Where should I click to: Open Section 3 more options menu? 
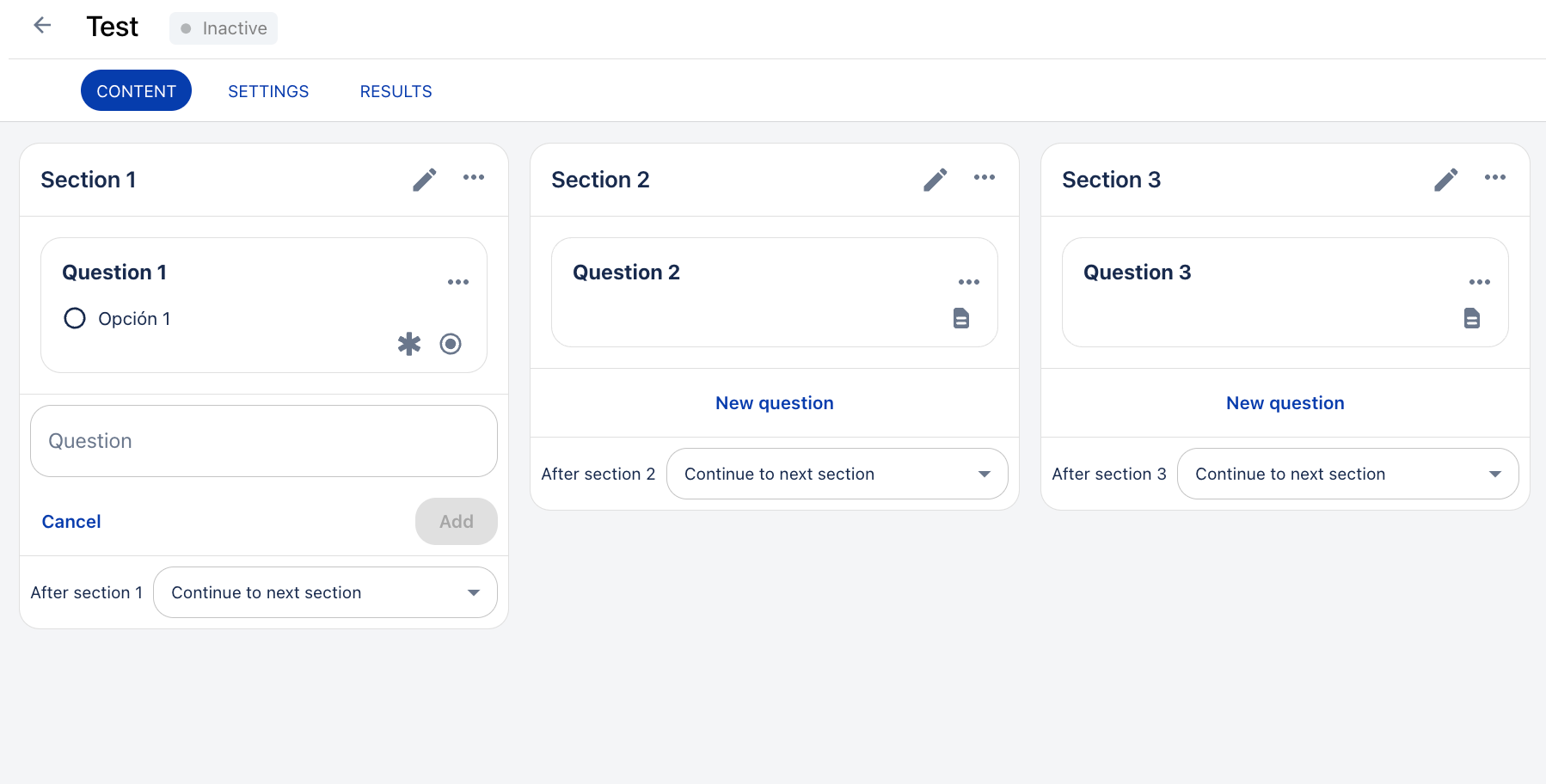click(1495, 178)
